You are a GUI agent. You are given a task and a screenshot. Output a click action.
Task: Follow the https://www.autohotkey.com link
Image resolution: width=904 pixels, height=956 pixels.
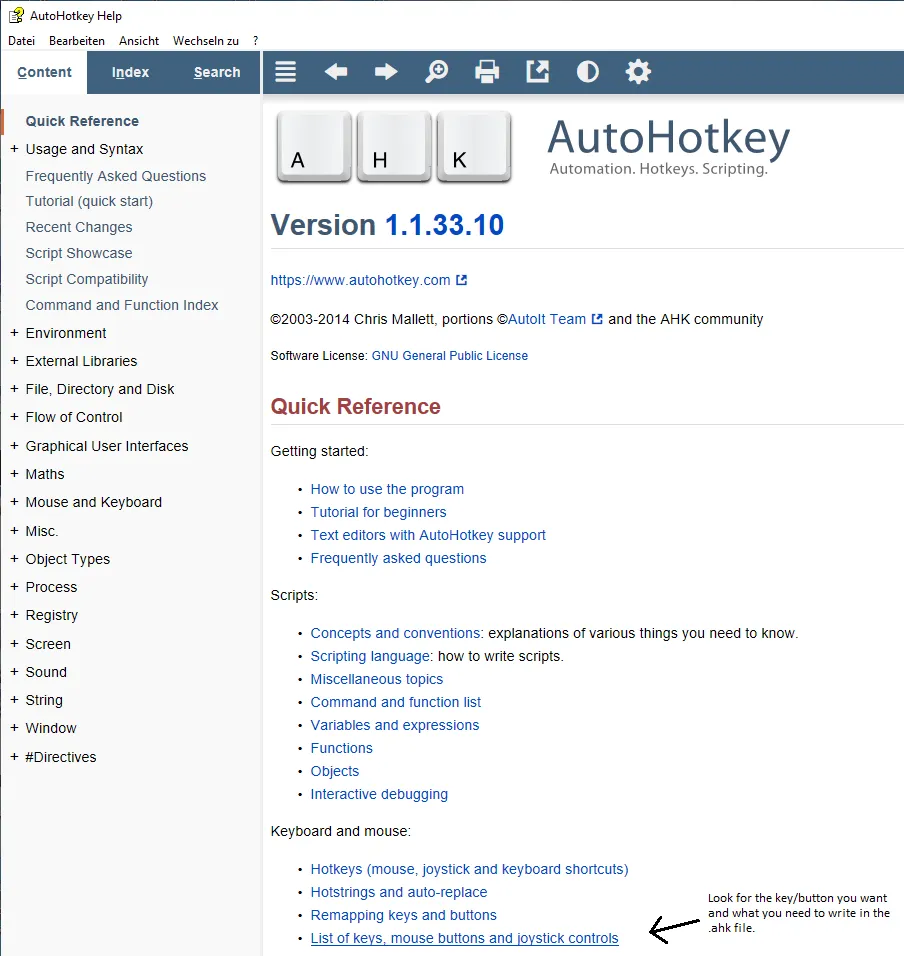tap(360, 280)
